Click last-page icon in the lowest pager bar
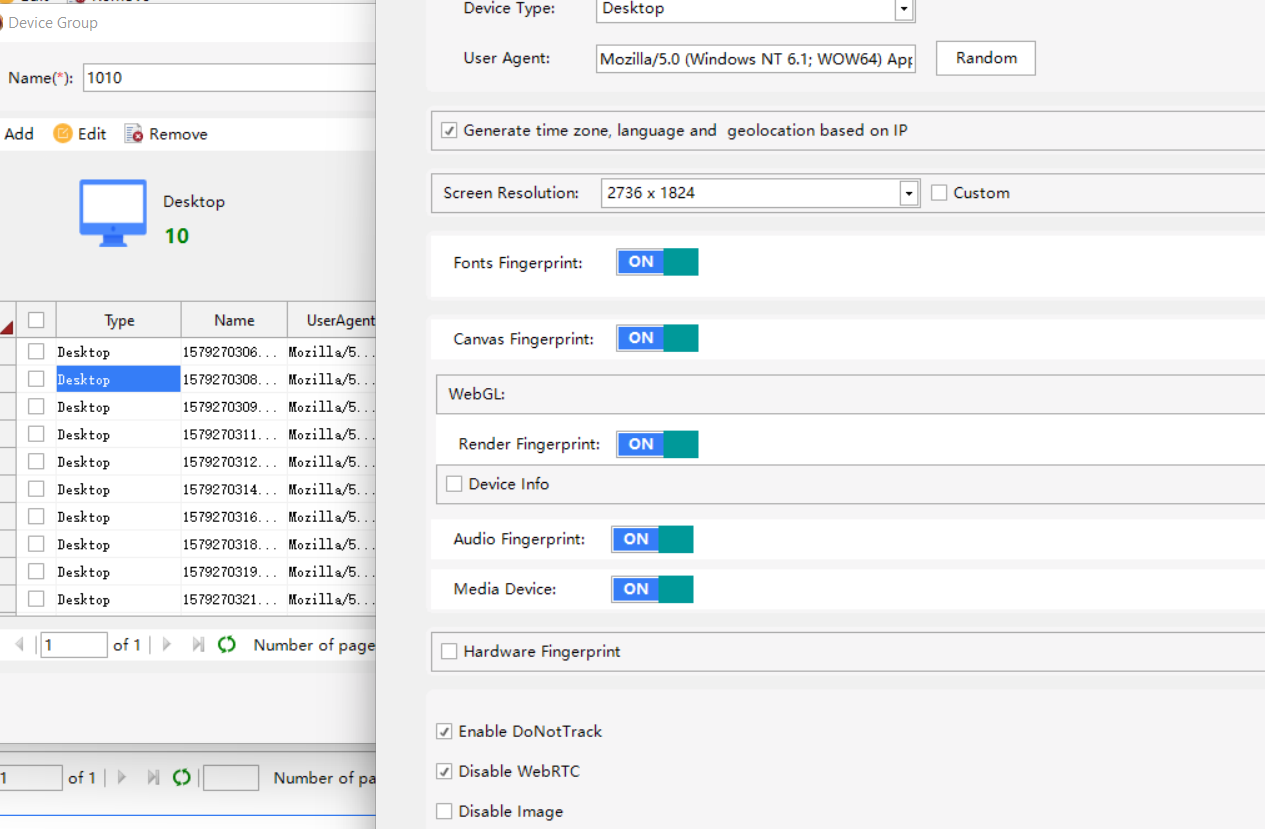1265x829 pixels. pos(153,777)
